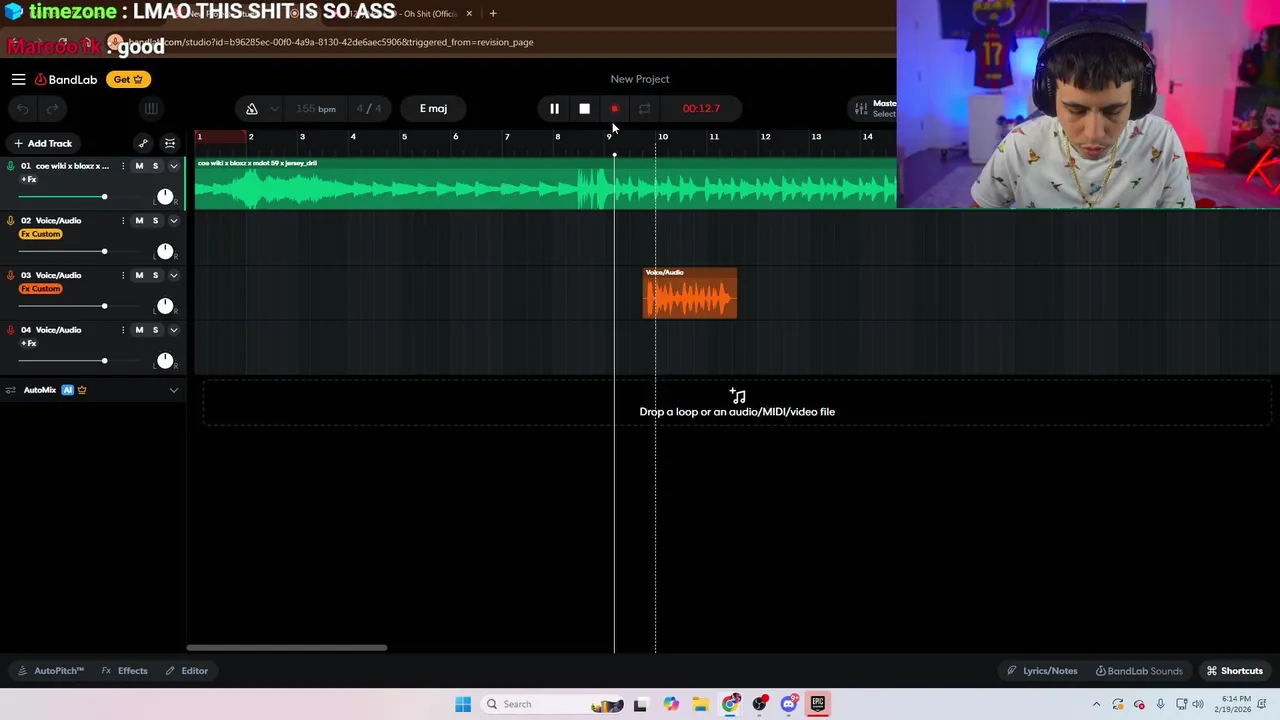Open the metronome settings dropdown arrow

[274, 108]
